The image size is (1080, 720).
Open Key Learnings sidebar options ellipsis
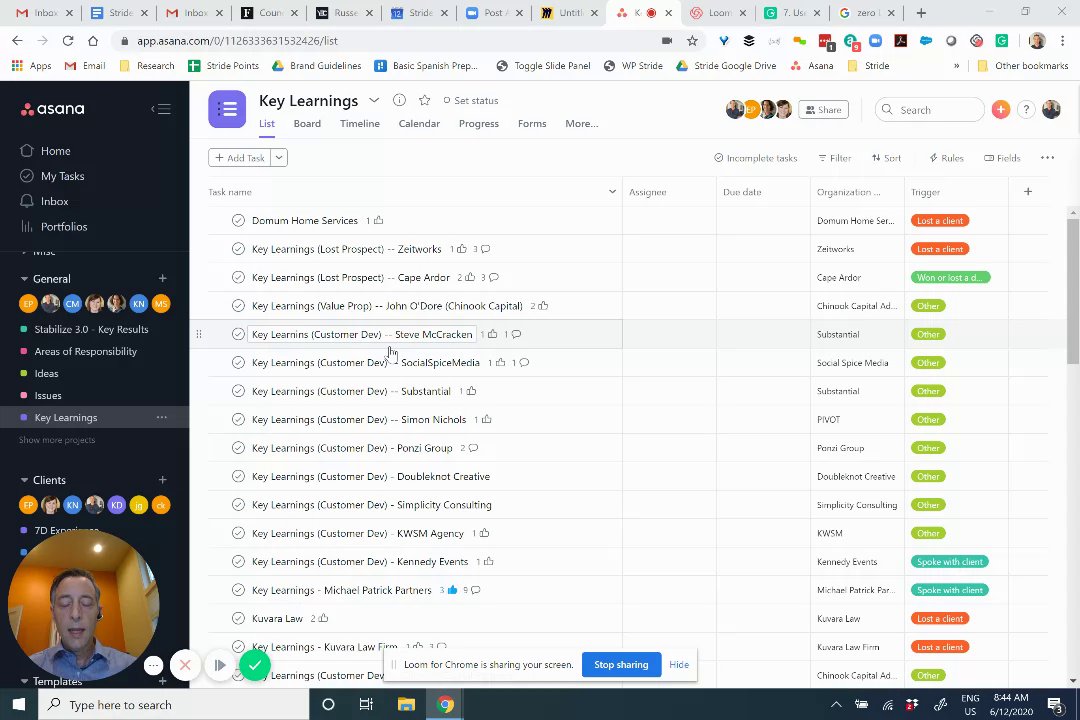(162, 417)
